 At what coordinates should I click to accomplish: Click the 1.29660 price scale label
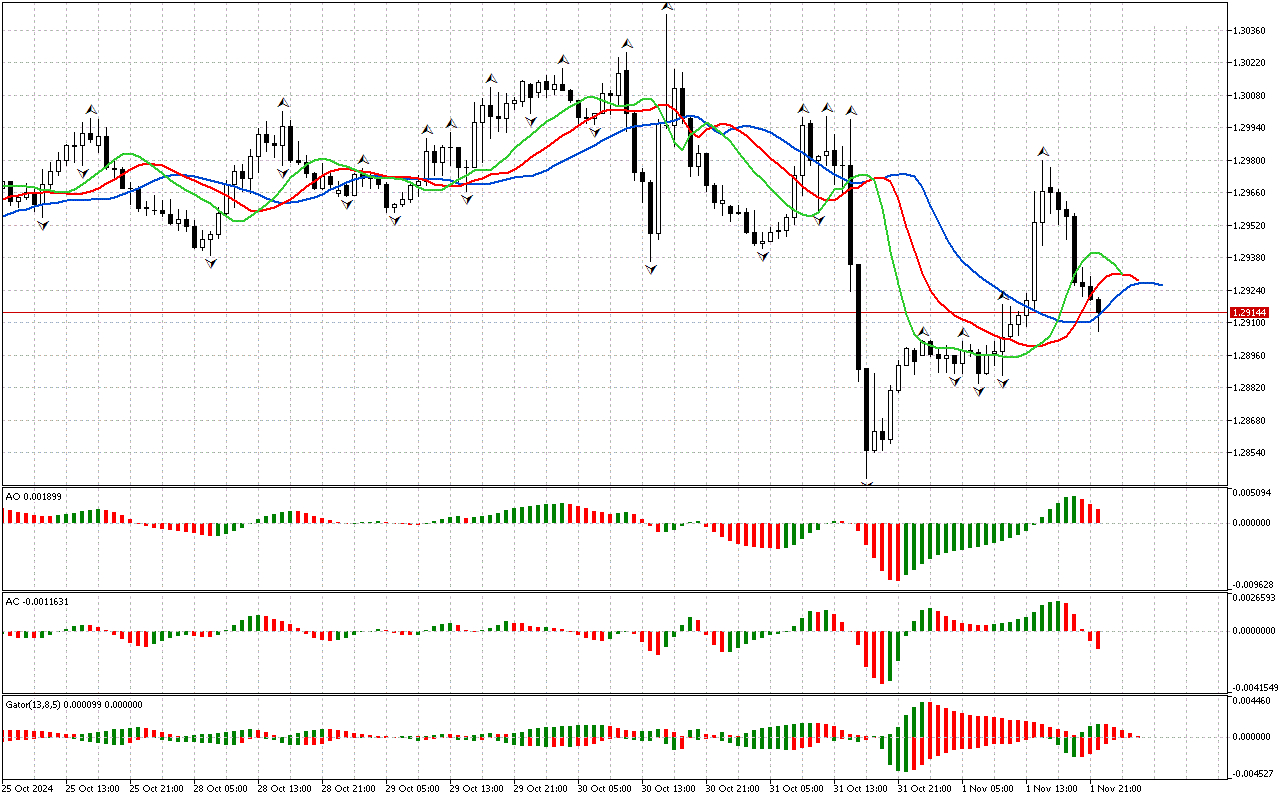(1249, 193)
